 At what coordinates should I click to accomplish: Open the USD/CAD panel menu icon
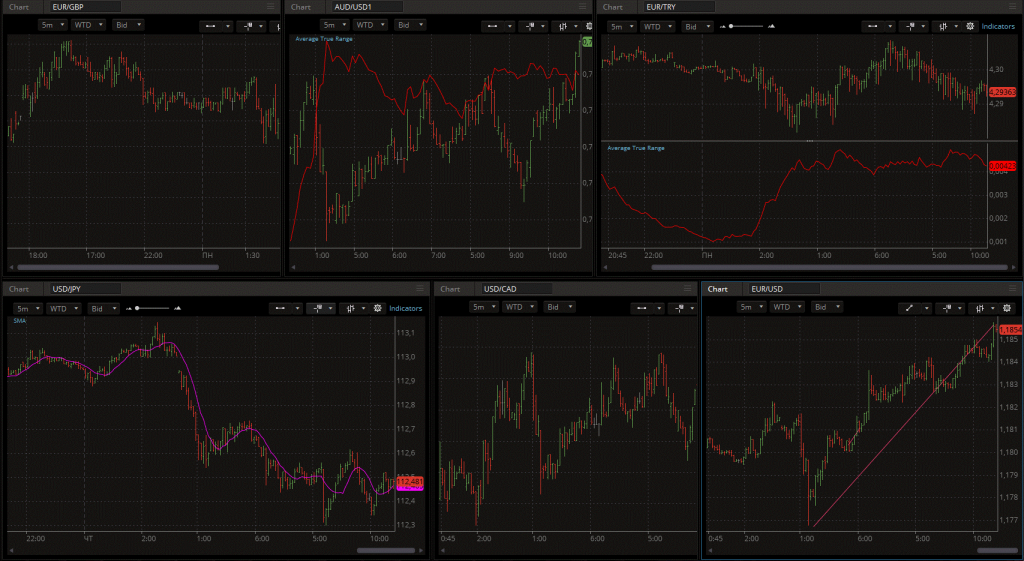[688, 289]
